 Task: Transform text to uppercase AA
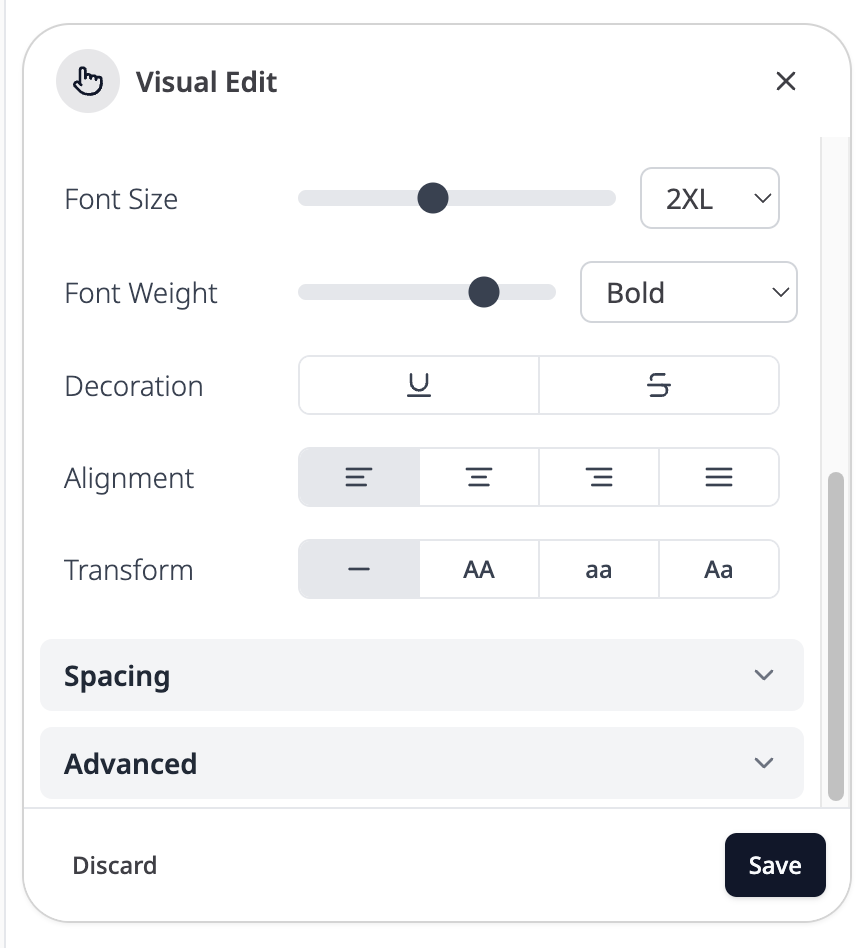pyautogui.click(x=479, y=570)
